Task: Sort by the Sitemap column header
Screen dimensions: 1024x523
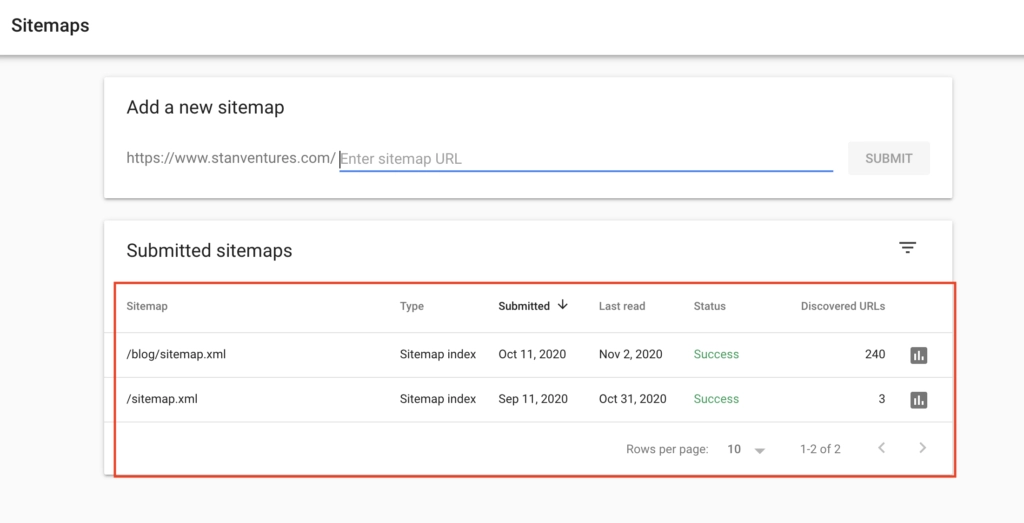Action: coord(147,306)
